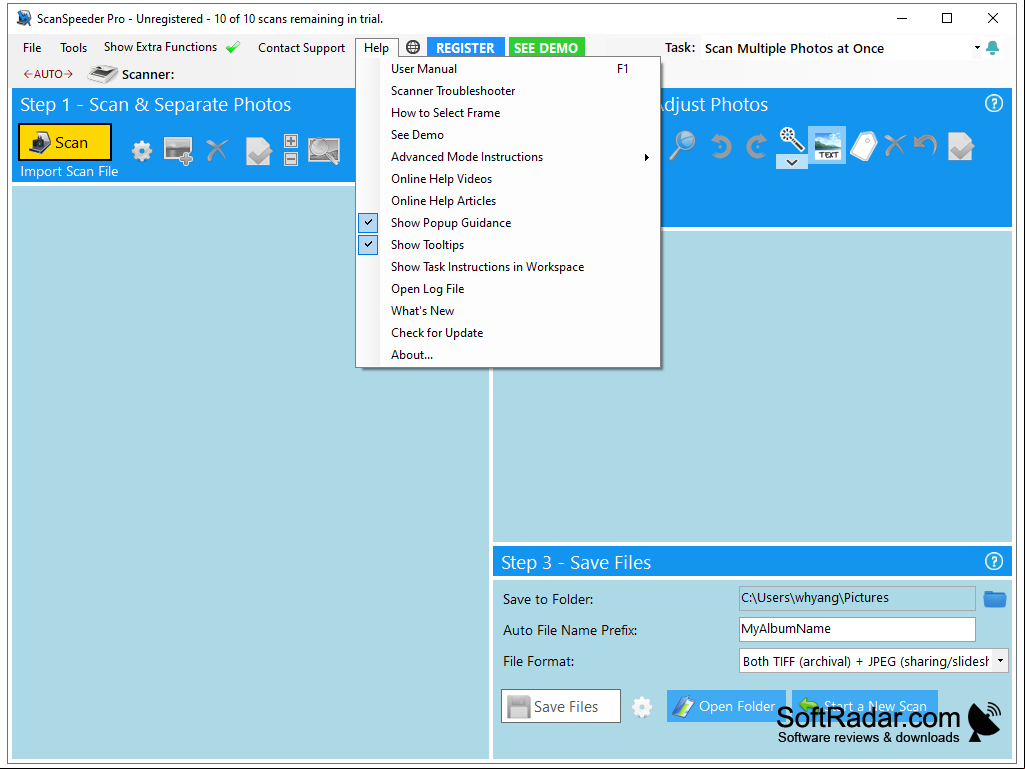Image resolution: width=1025 pixels, height=769 pixels.
Task: Open the Step 2 help question icon
Action: coord(994,103)
